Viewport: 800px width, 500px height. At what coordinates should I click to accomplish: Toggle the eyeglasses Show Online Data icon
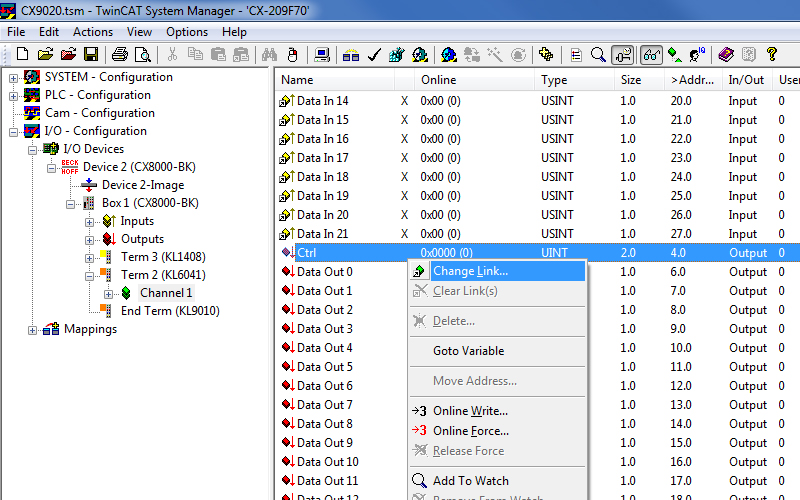coord(652,54)
